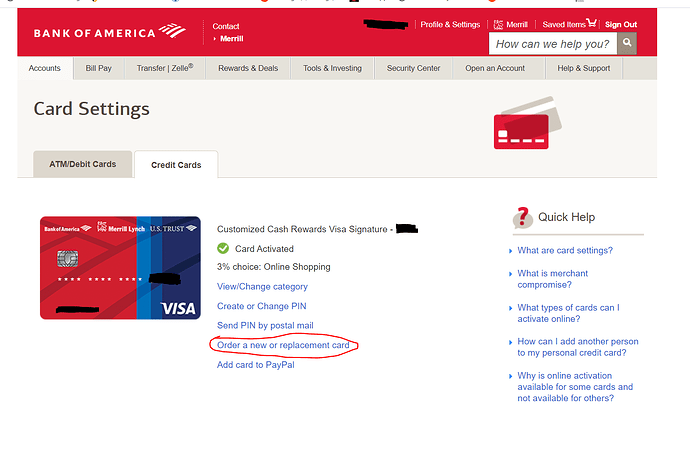Screen dimensions: 690x464
Task: Click the Sign Out link
Action: tap(620, 24)
